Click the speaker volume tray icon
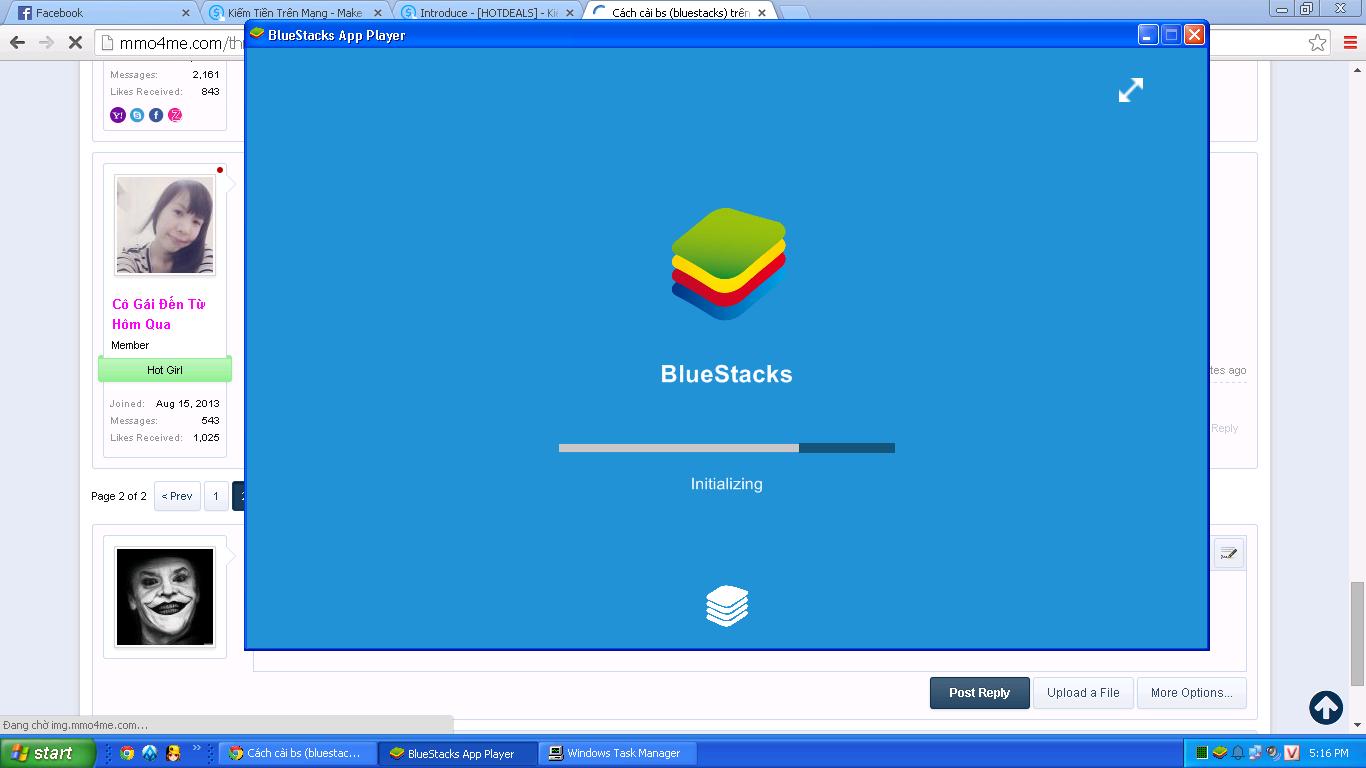The width and height of the screenshot is (1366, 768). click(x=1274, y=753)
